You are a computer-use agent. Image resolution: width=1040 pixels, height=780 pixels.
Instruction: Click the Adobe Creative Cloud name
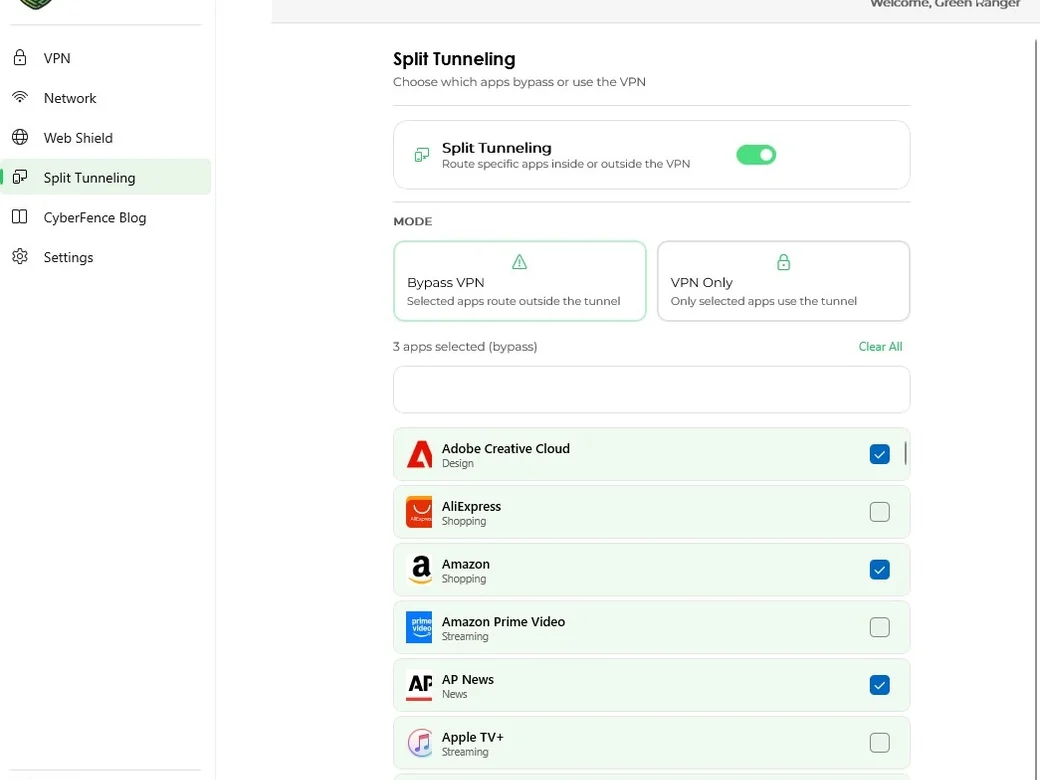pos(505,448)
